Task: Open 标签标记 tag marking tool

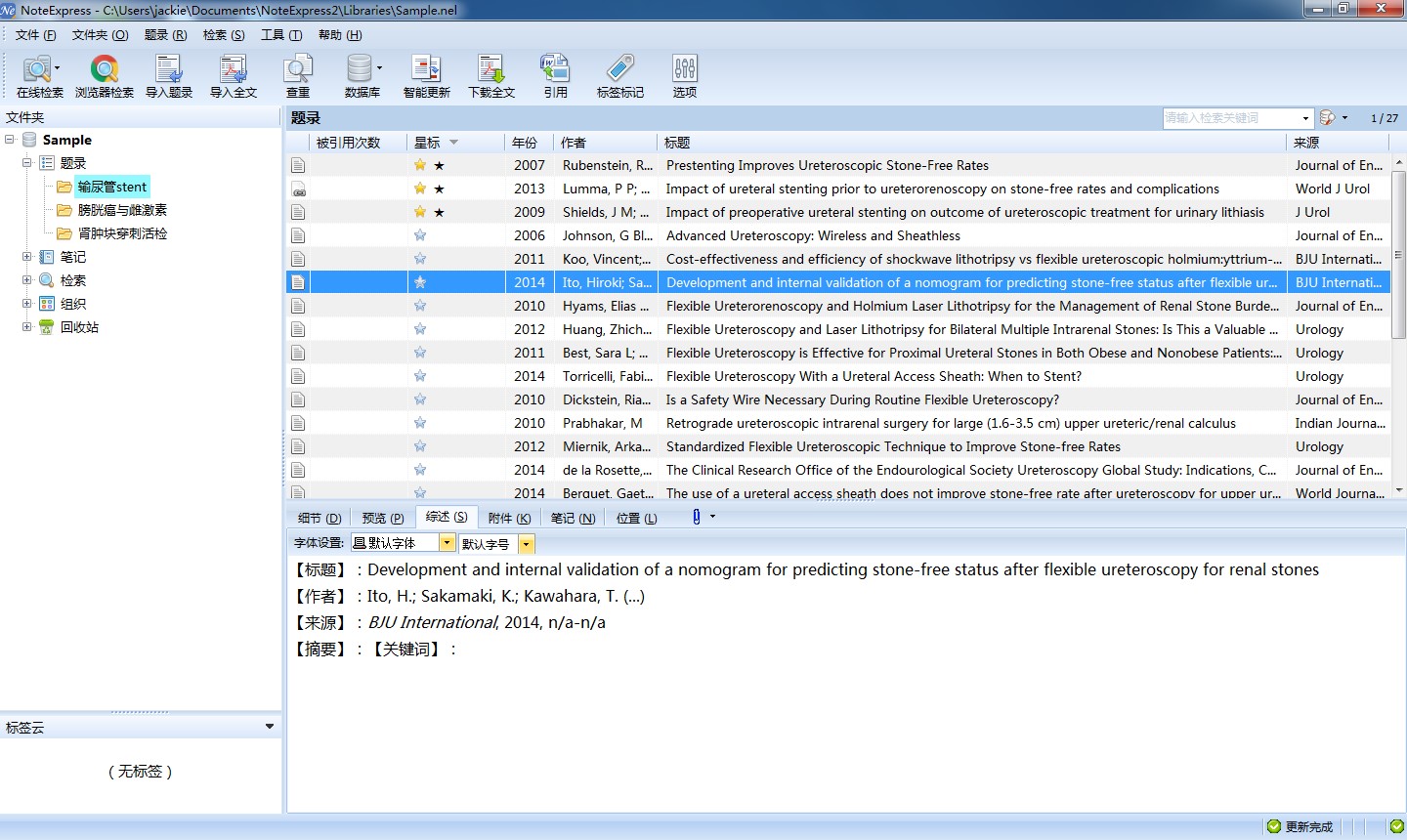Action: [x=620, y=76]
